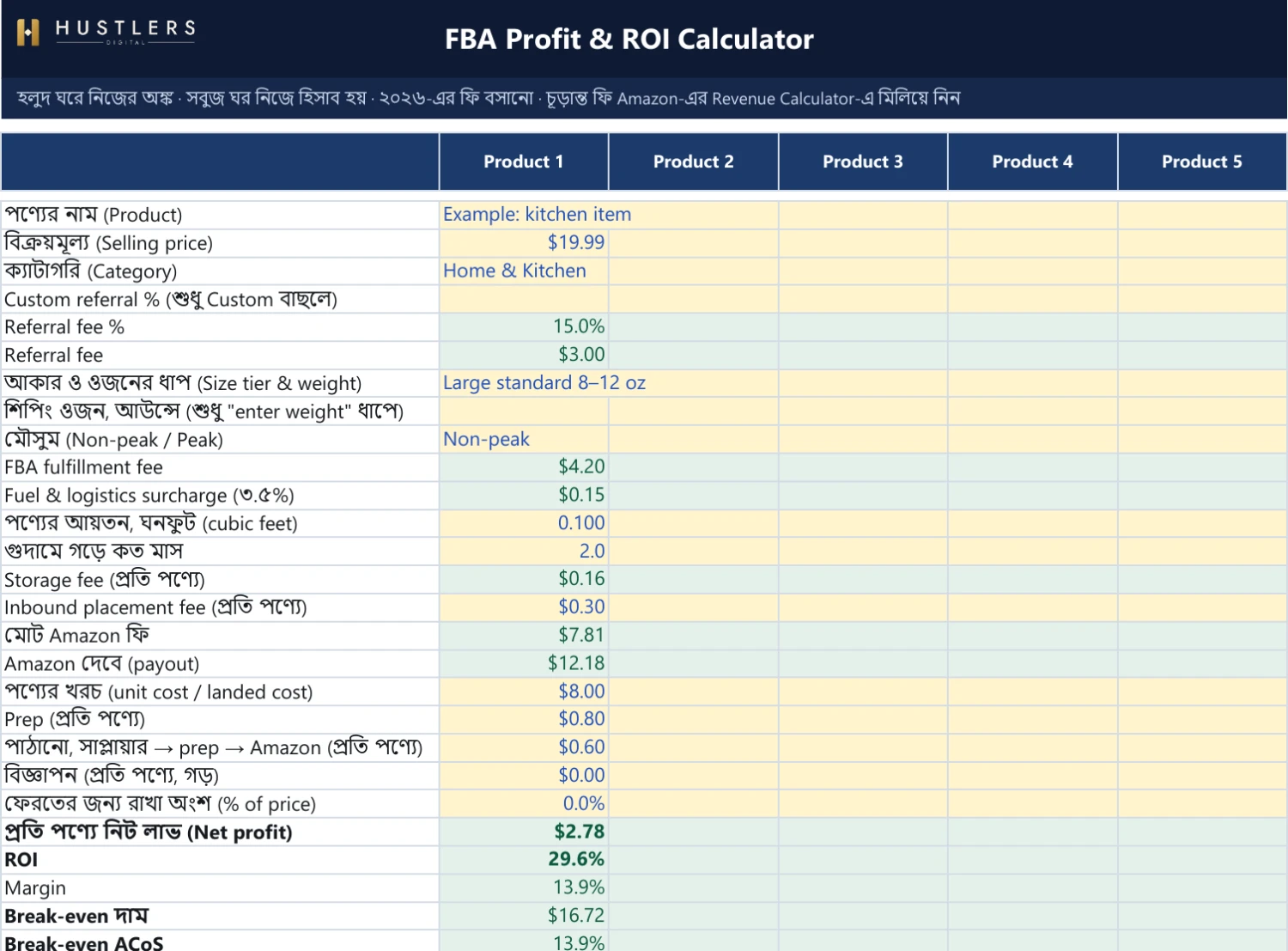
Task: Select the Product 4 column header
Action: (x=1032, y=162)
